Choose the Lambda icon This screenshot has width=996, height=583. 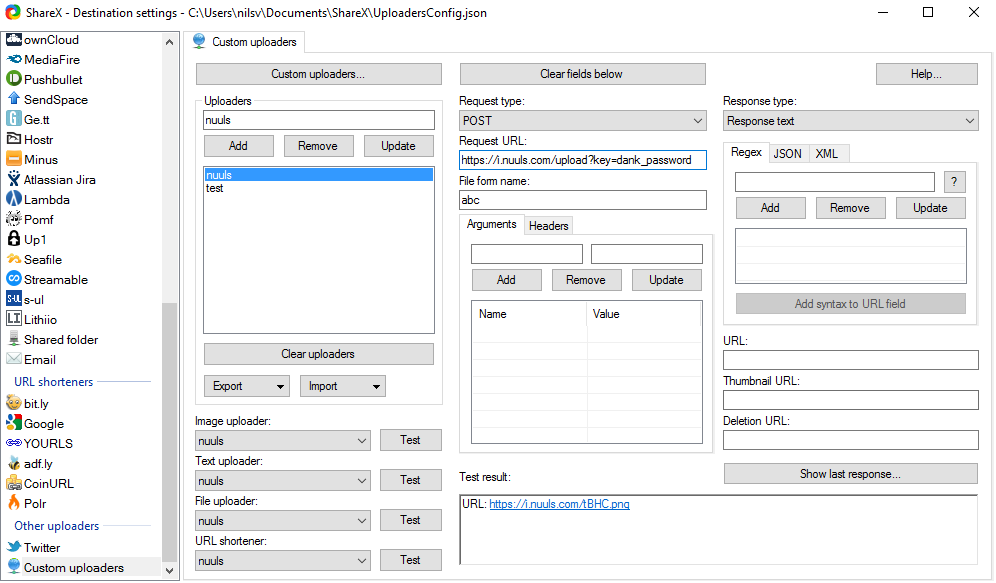pos(13,199)
